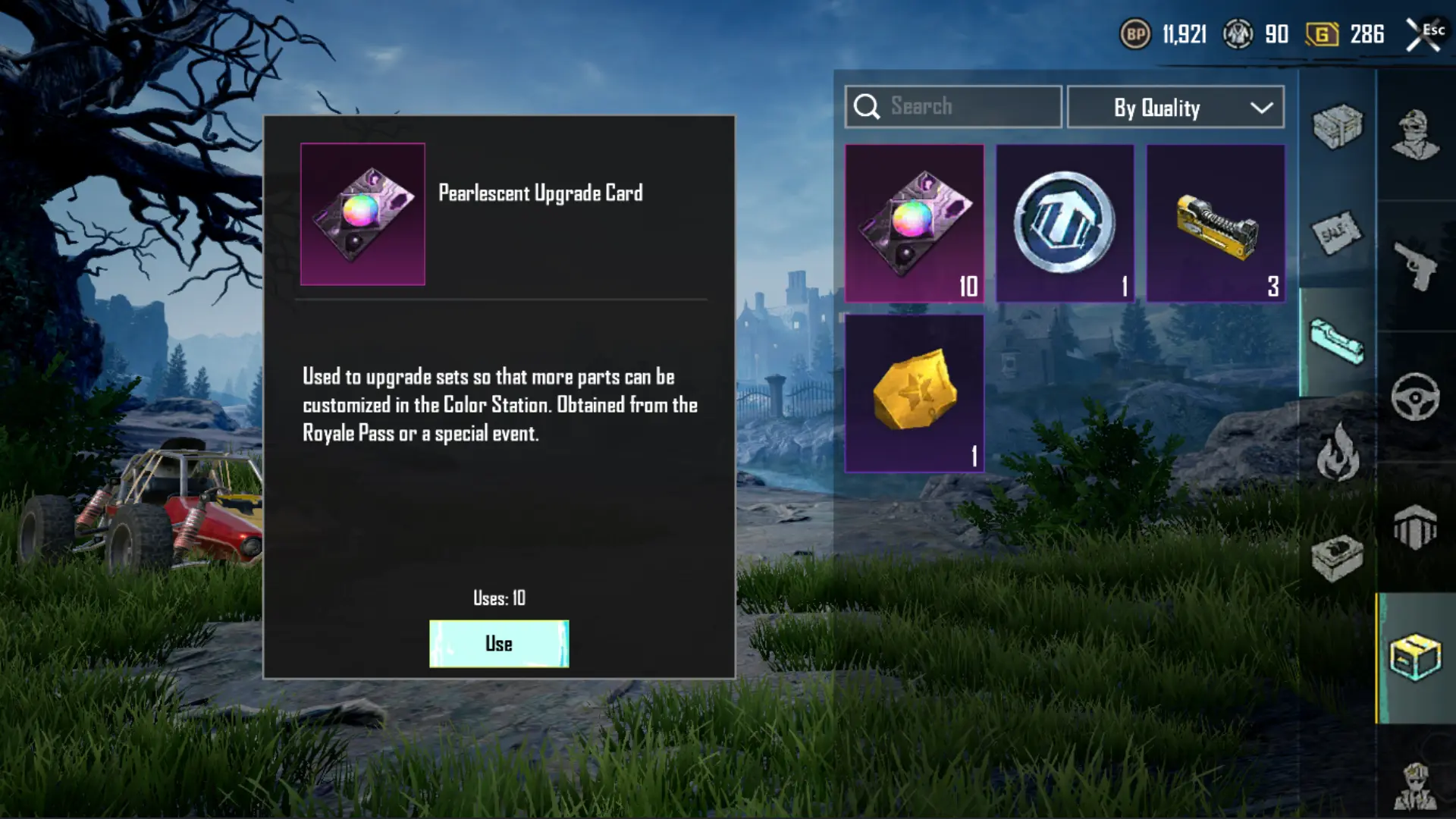This screenshot has height=819, width=1456.
Task: Click the Search input field
Action: (953, 107)
